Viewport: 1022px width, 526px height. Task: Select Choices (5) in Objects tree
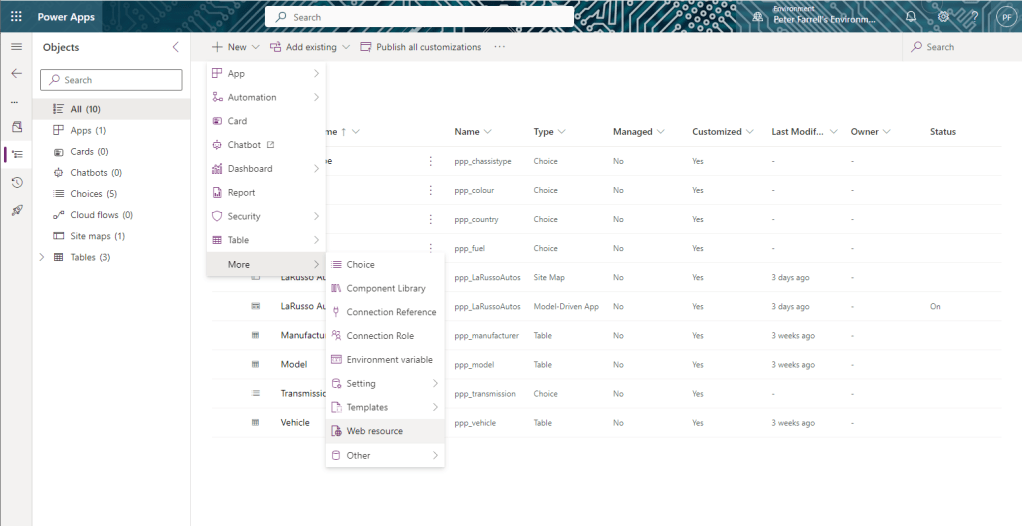pyautogui.click(x=93, y=194)
